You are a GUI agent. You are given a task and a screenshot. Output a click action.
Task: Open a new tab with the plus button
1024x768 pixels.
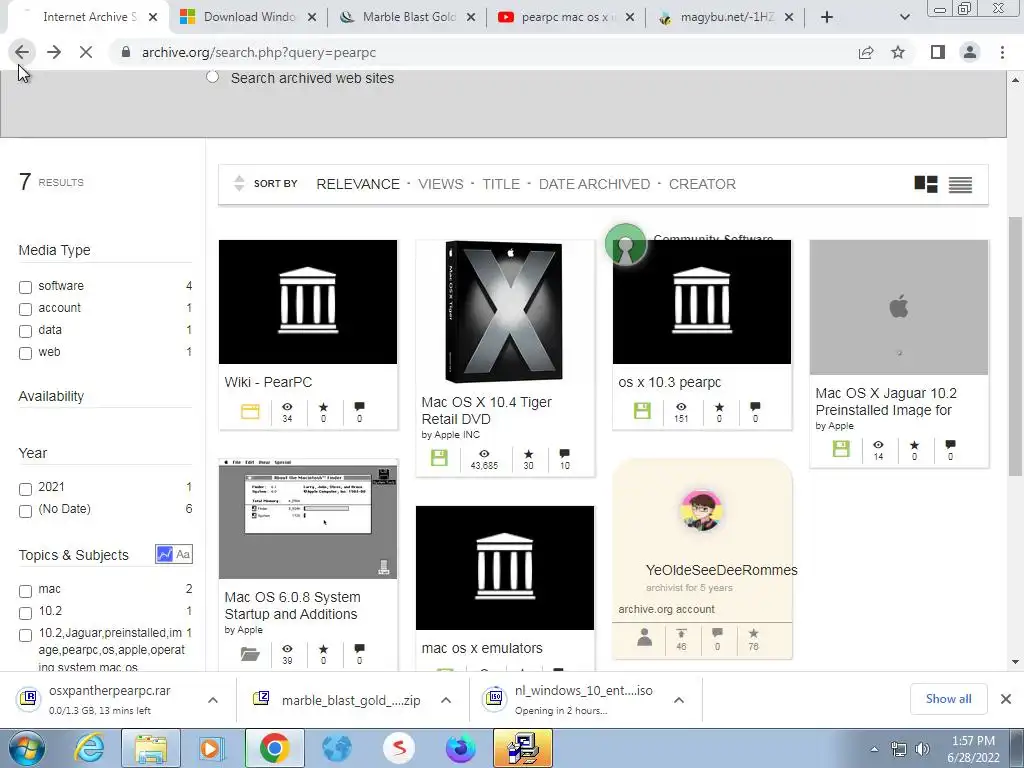(827, 17)
